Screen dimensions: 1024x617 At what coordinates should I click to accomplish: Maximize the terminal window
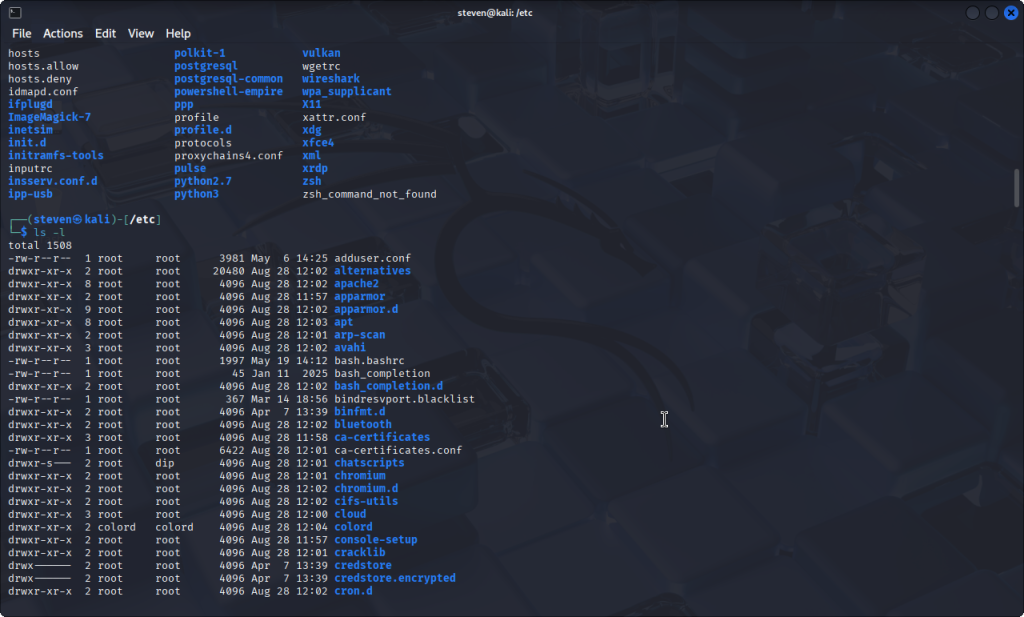pyautogui.click(x=991, y=12)
